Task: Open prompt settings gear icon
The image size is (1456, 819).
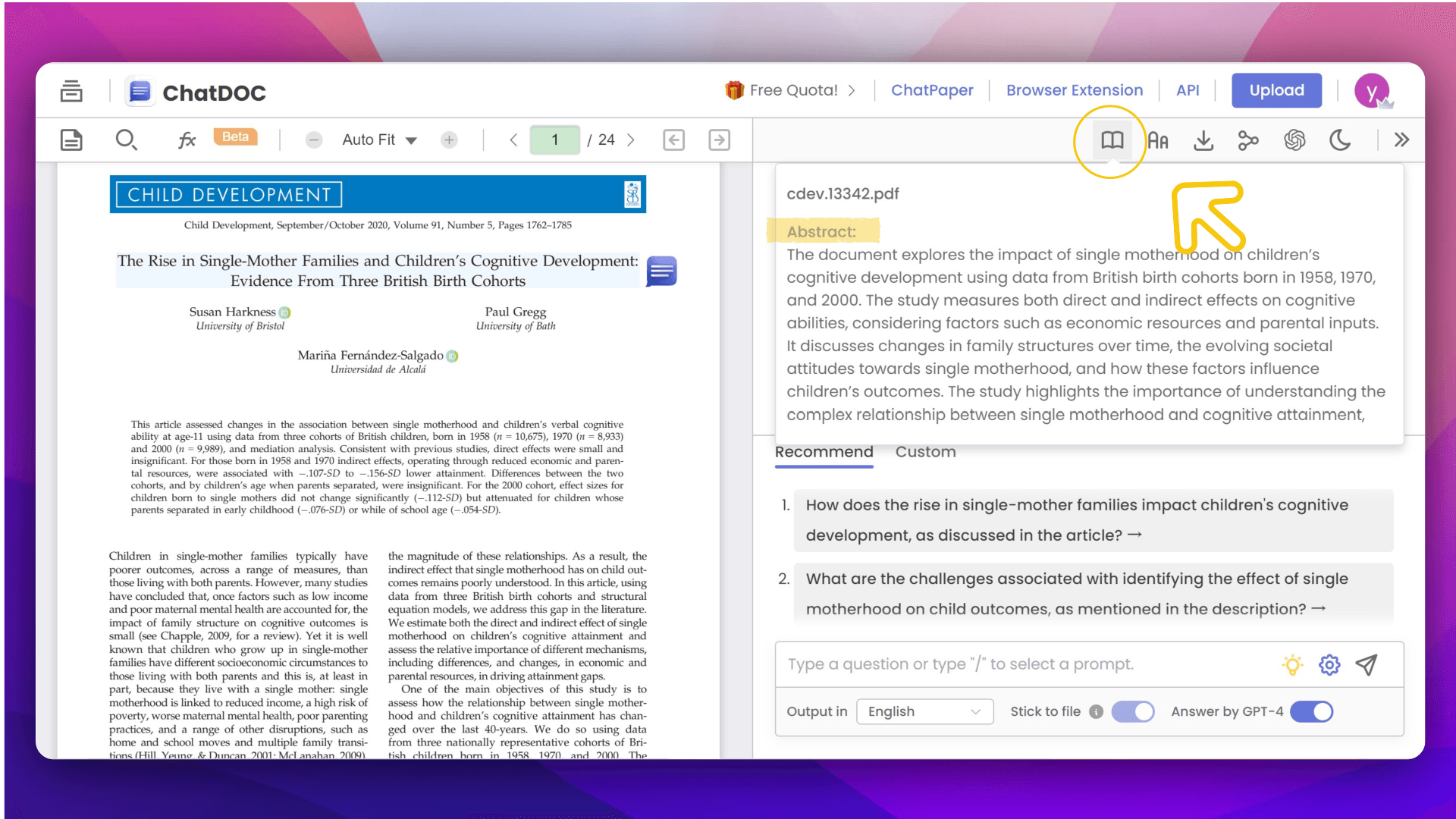Action: point(1329,665)
